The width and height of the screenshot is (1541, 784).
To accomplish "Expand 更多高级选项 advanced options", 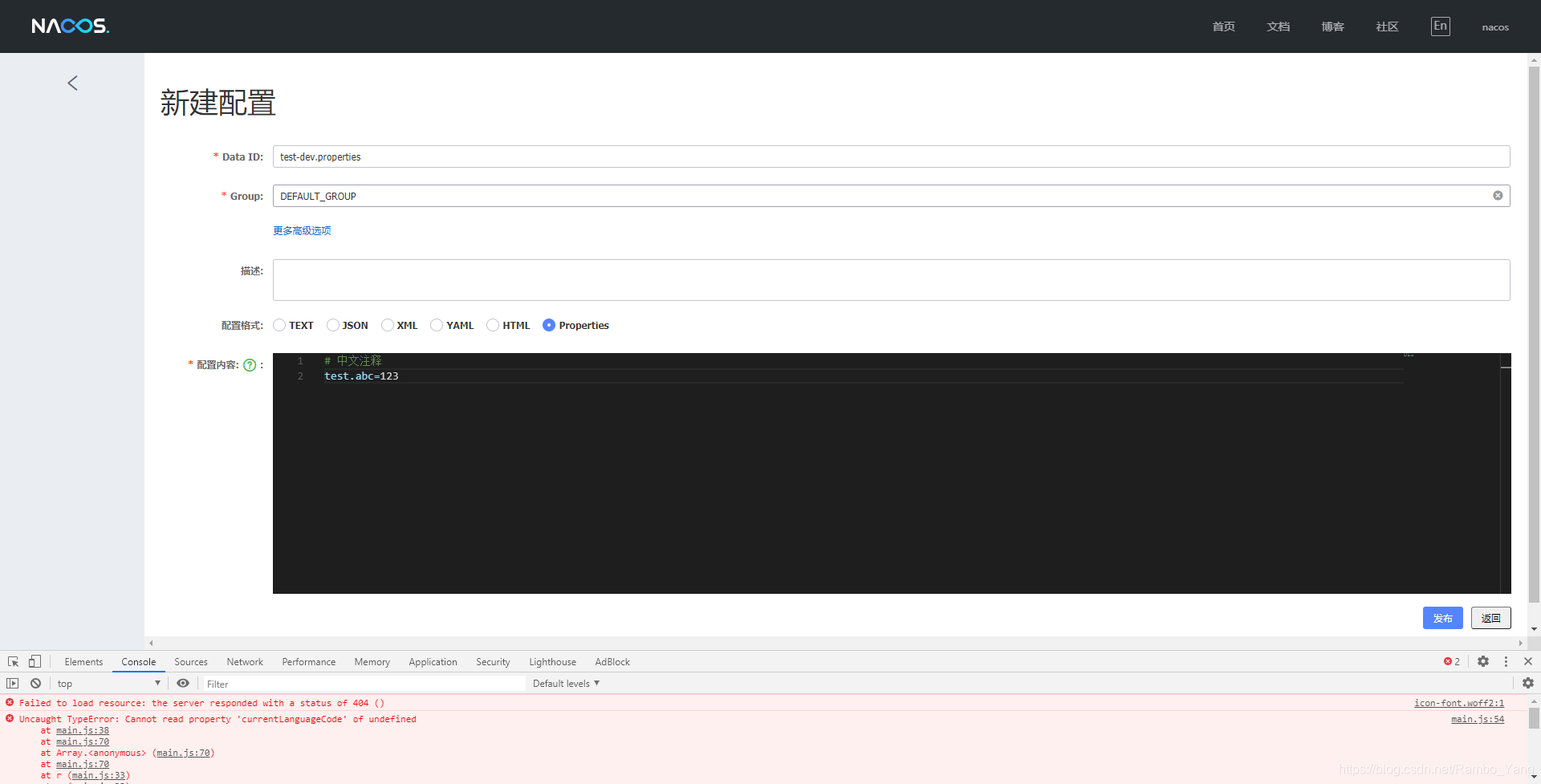I will click(301, 230).
